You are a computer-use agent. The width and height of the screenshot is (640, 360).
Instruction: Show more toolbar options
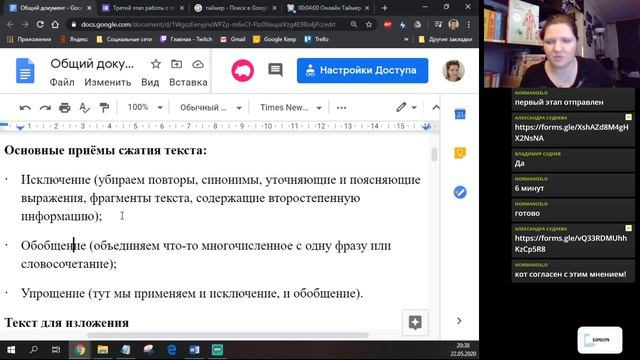(x=342, y=108)
